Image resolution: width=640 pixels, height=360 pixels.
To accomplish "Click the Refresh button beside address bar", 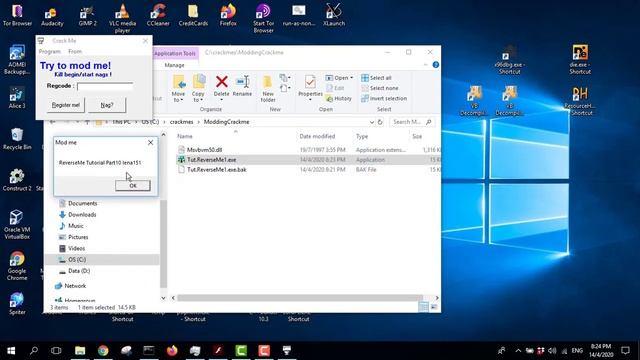I will (x=380, y=122).
